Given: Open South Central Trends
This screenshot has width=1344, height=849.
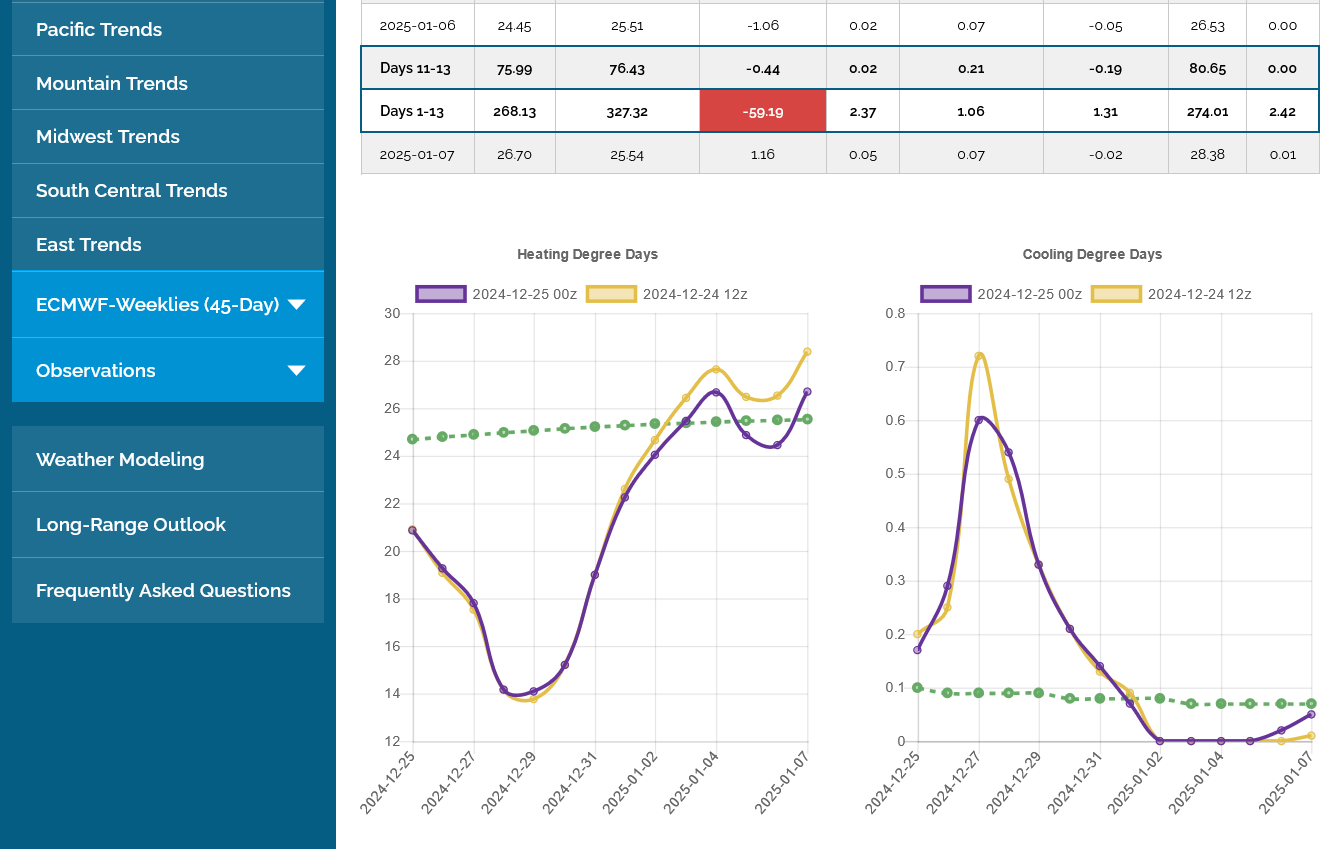Looking at the screenshot, I should pos(132,191).
